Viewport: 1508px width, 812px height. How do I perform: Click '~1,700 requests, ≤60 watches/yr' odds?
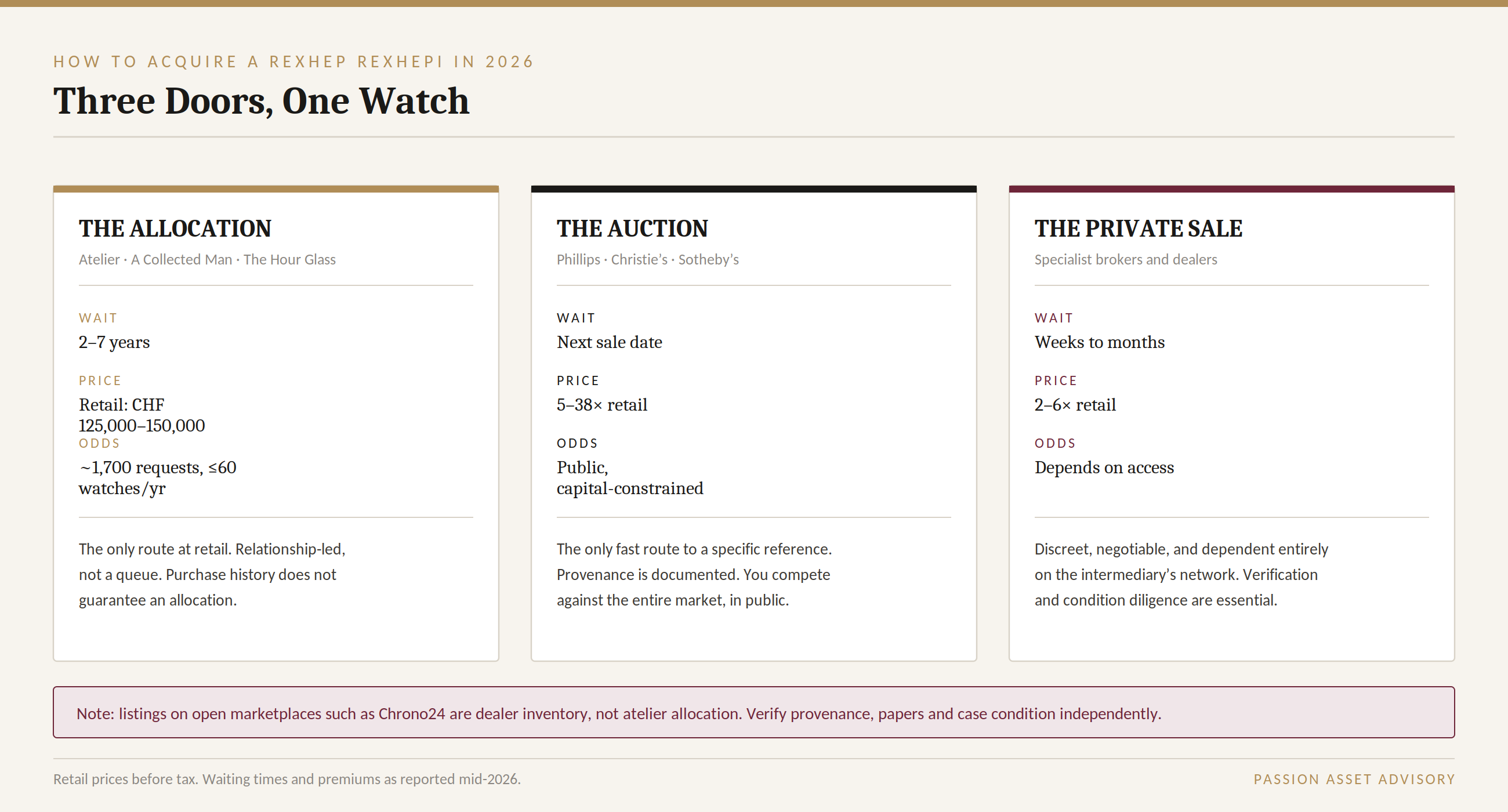[158, 478]
